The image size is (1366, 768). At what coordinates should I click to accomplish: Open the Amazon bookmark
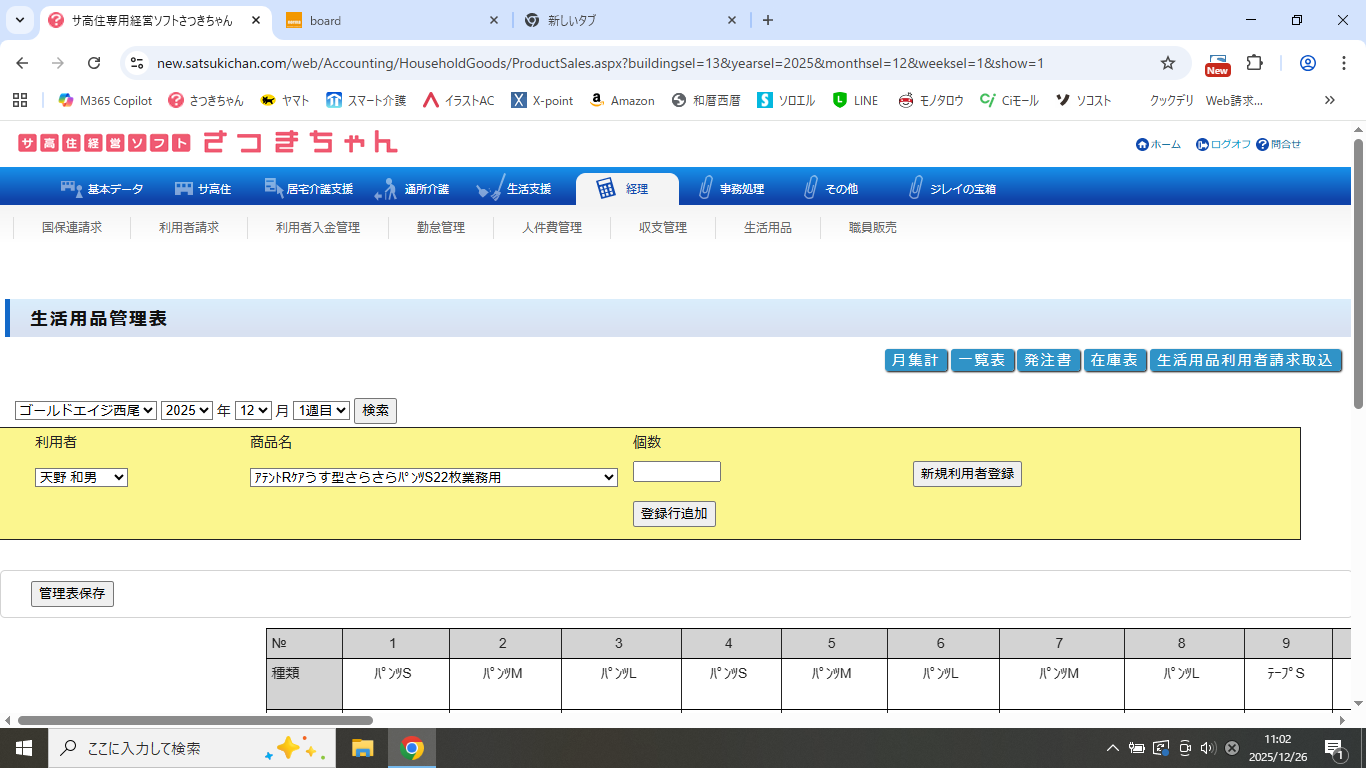(622, 100)
